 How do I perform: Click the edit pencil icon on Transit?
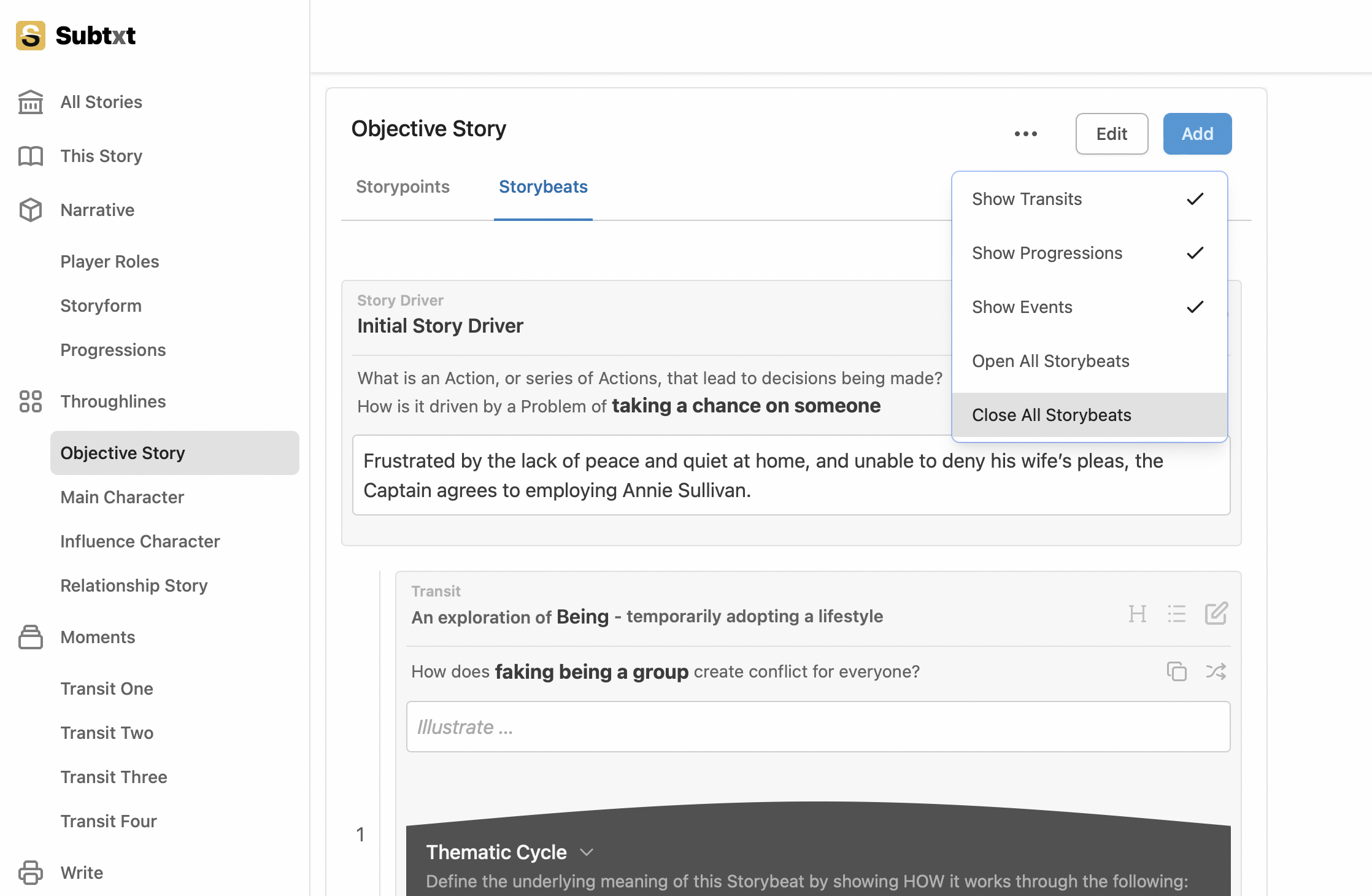coord(1216,614)
